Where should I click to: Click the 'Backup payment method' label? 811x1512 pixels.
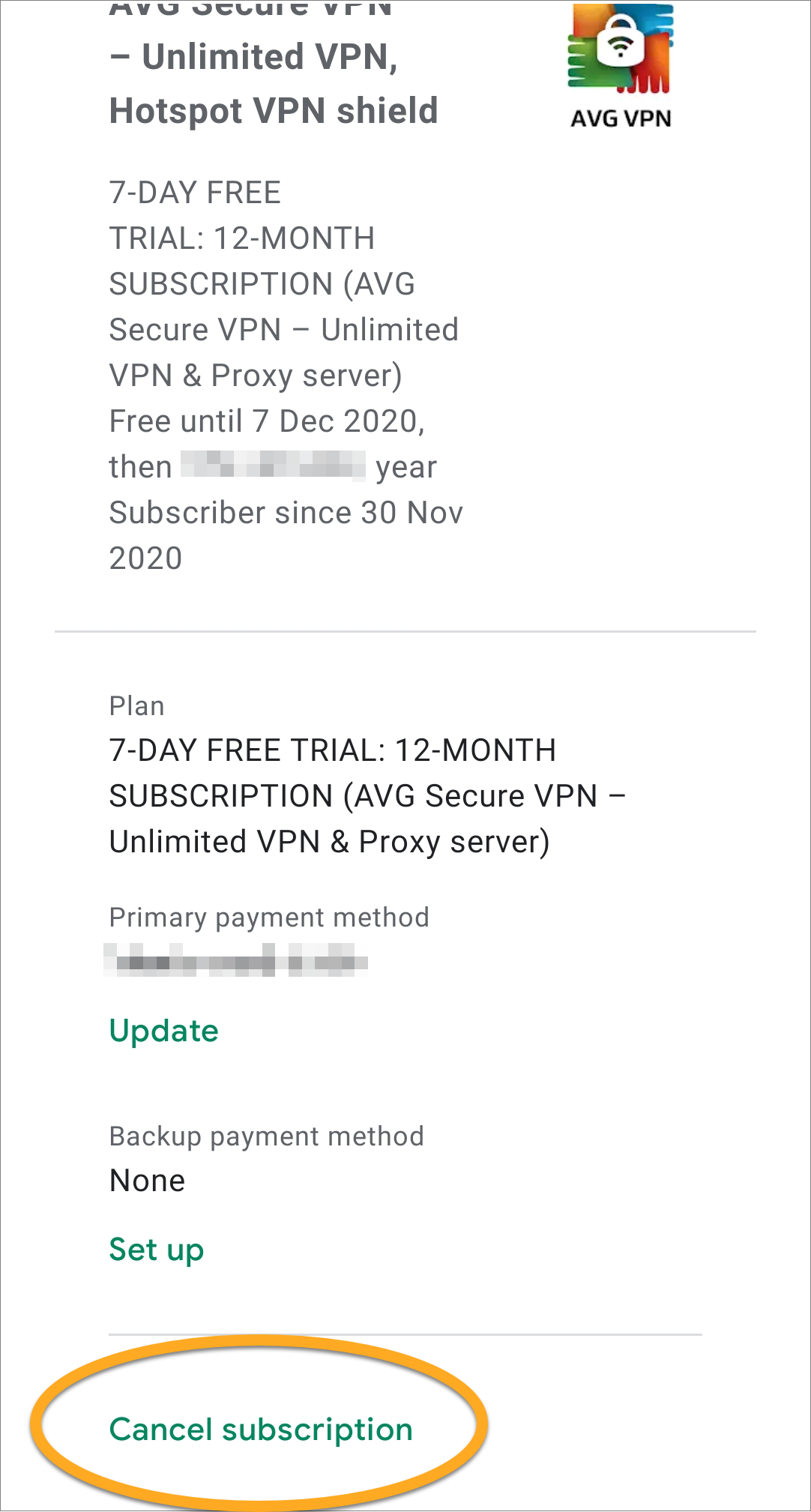[267, 1136]
